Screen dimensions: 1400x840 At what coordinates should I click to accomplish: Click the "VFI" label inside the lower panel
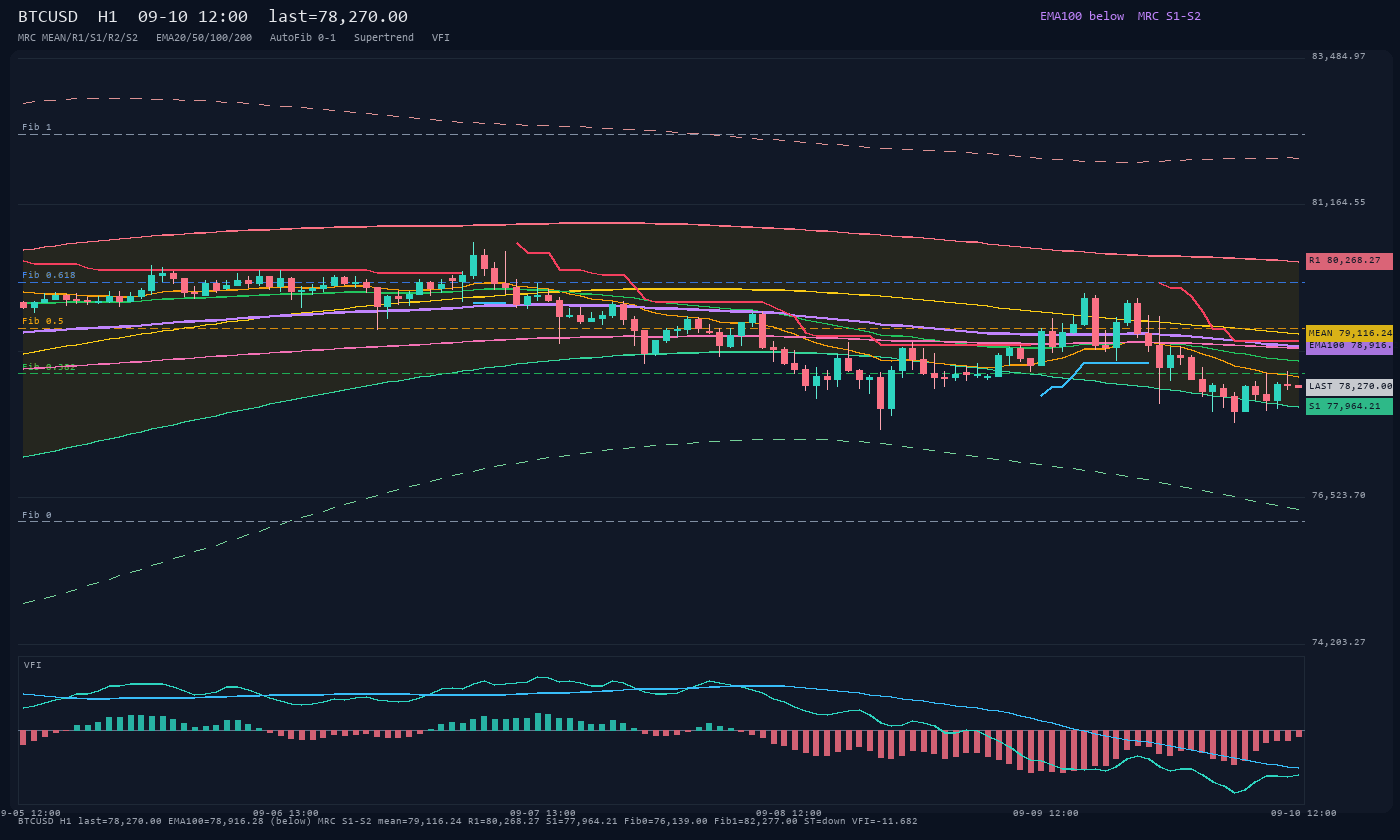33,665
